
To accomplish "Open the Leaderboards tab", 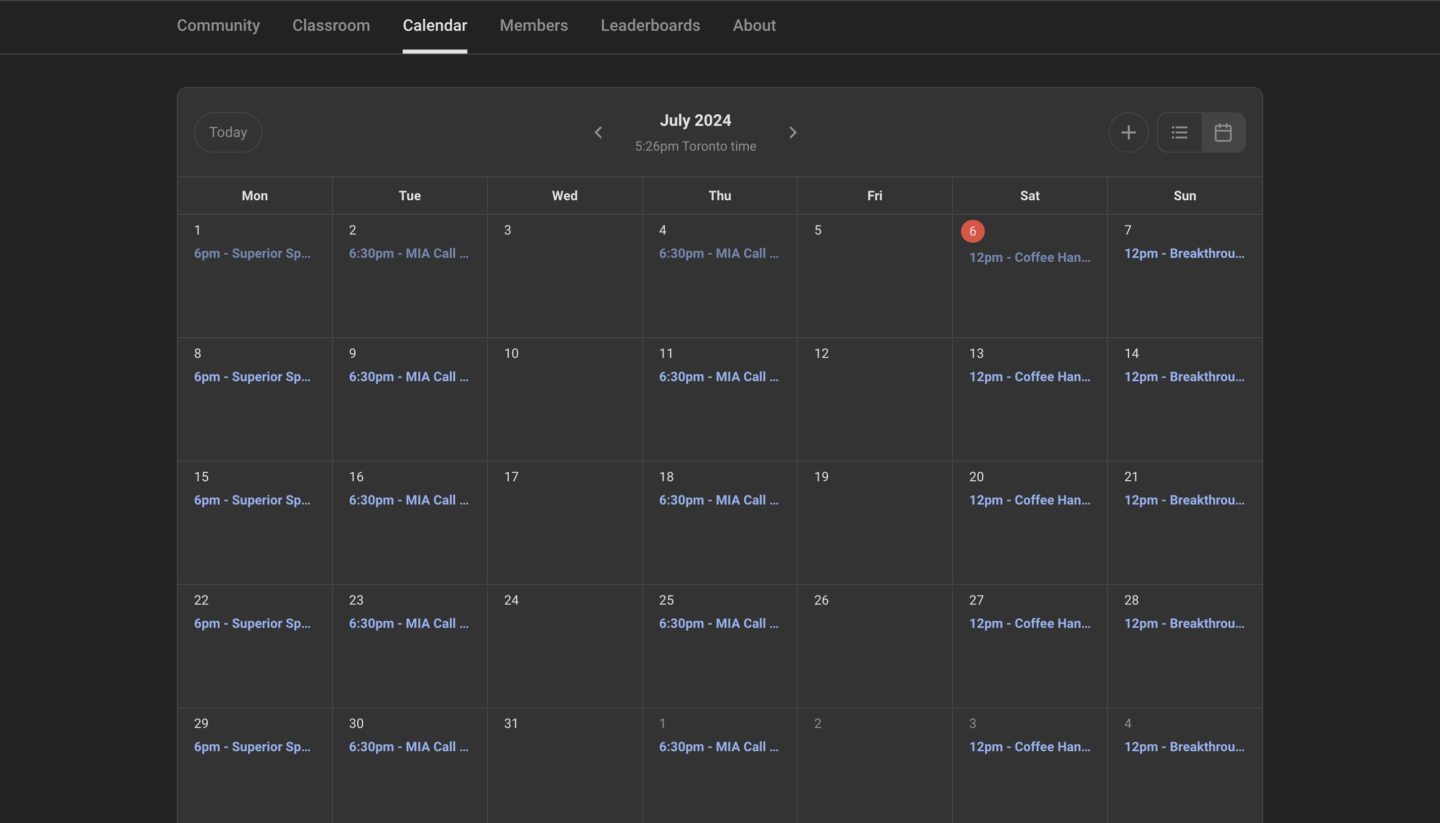I will [x=650, y=26].
